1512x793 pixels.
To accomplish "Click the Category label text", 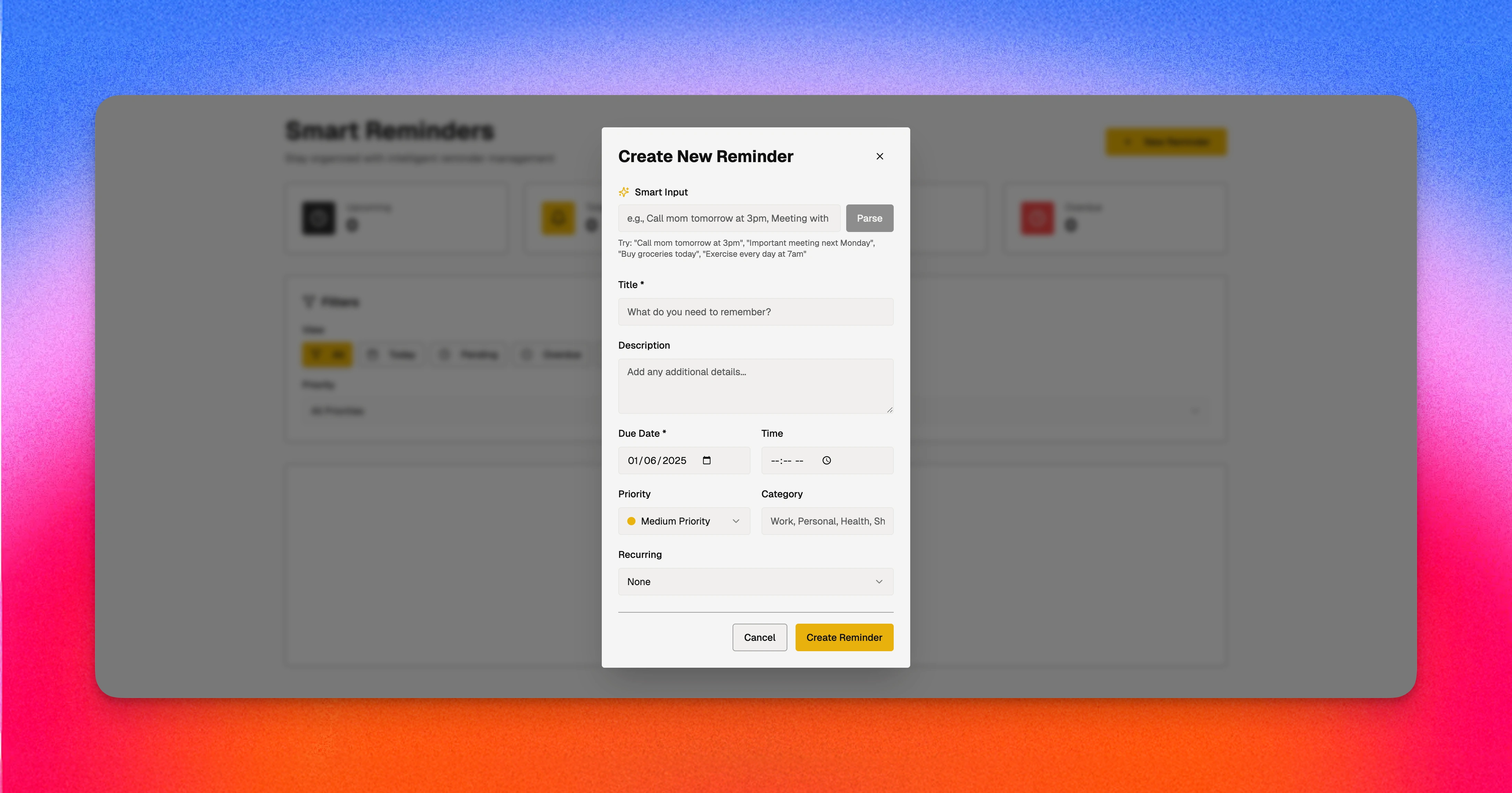I will coord(782,494).
